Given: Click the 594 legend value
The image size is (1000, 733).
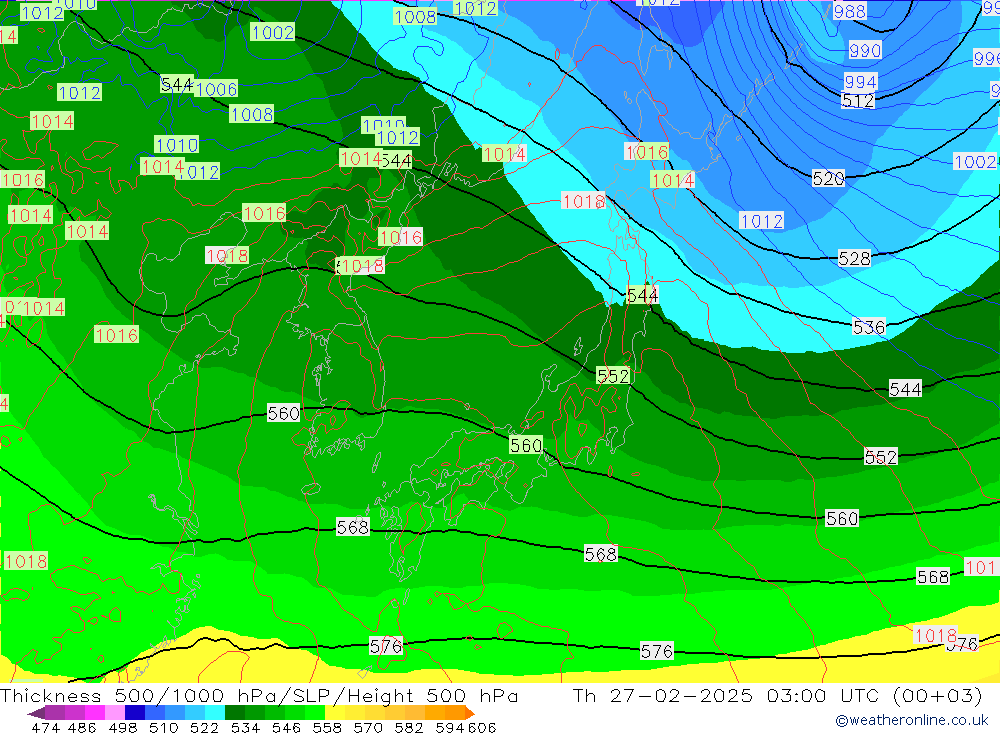Looking at the screenshot, I should (450, 727).
